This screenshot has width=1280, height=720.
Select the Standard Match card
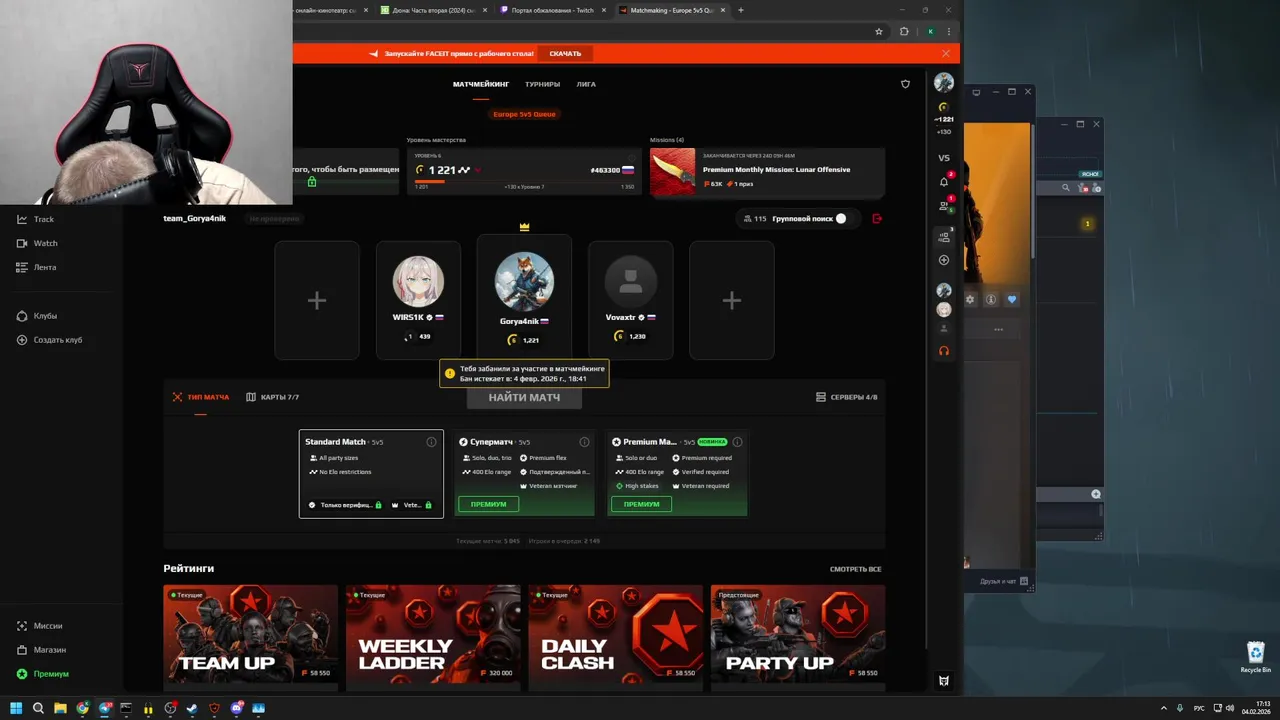pyautogui.click(x=371, y=474)
